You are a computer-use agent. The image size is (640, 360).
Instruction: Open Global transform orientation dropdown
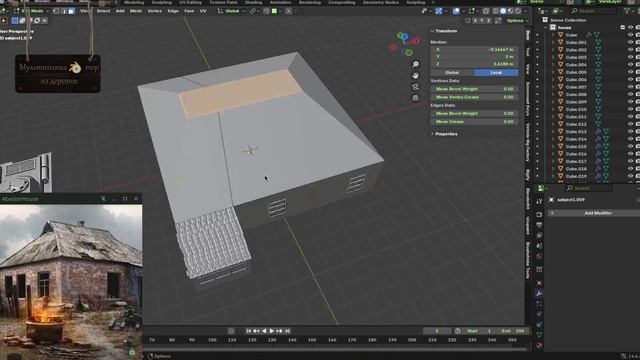[x=232, y=11]
